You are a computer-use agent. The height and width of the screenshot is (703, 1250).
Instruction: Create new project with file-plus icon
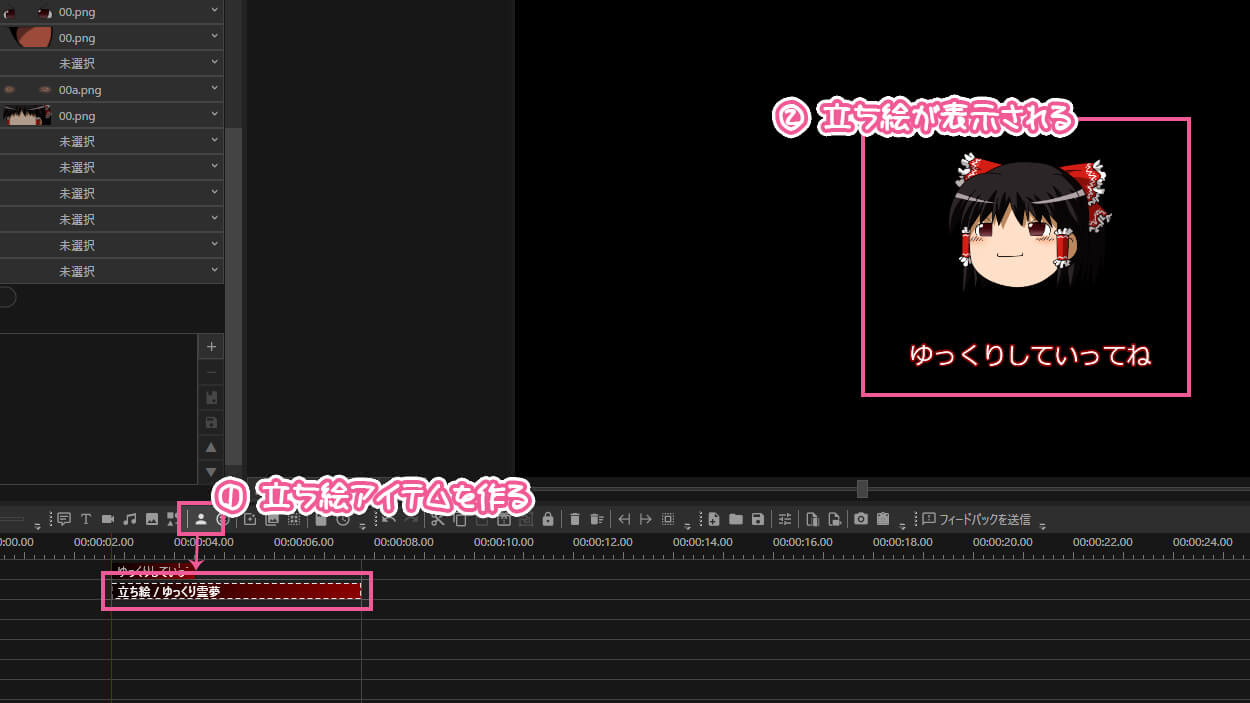[714, 519]
